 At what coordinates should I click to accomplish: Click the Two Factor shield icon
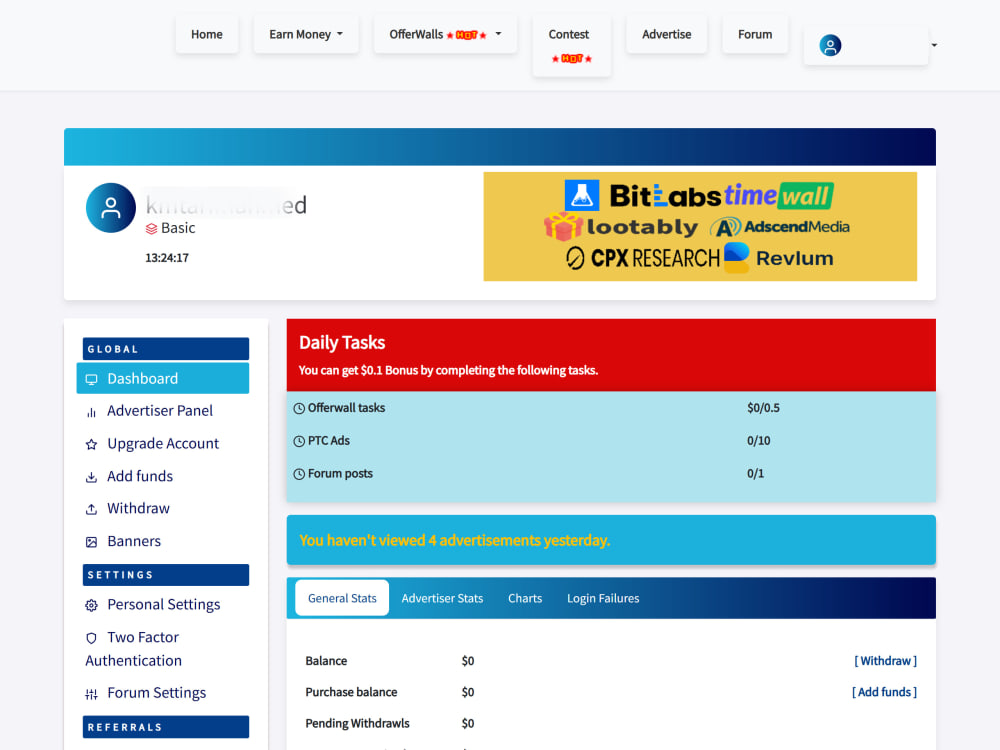pyautogui.click(x=91, y=638)
